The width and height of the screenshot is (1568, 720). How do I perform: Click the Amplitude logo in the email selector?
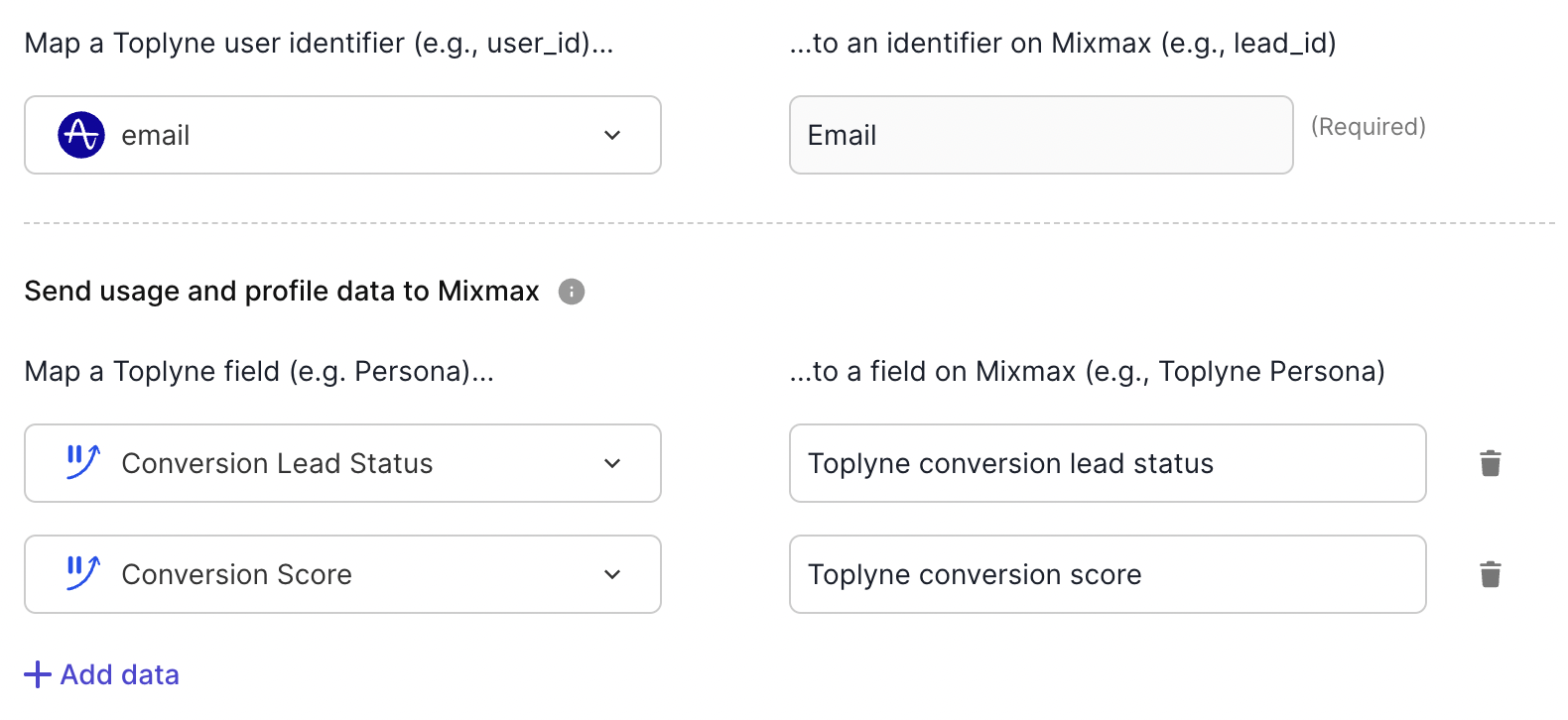[81, 135]
